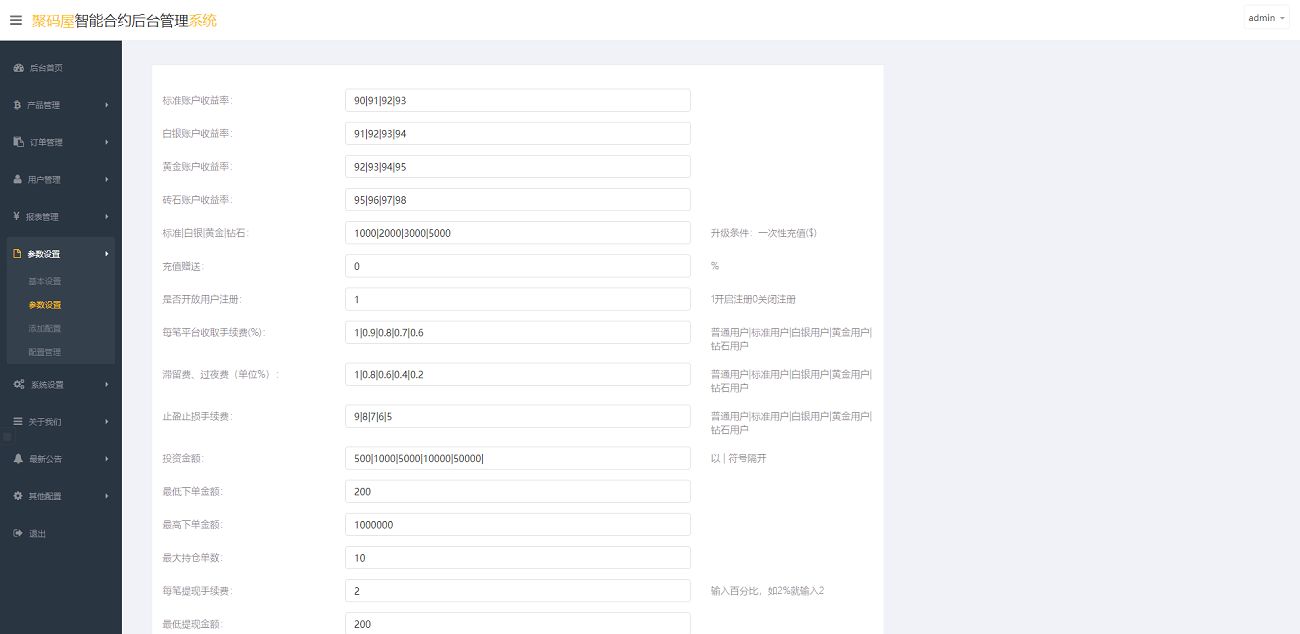Expand the 关于我们 menu arrow
The image size is (1300, 634).
pyautogui.click(x=106, y=422)
